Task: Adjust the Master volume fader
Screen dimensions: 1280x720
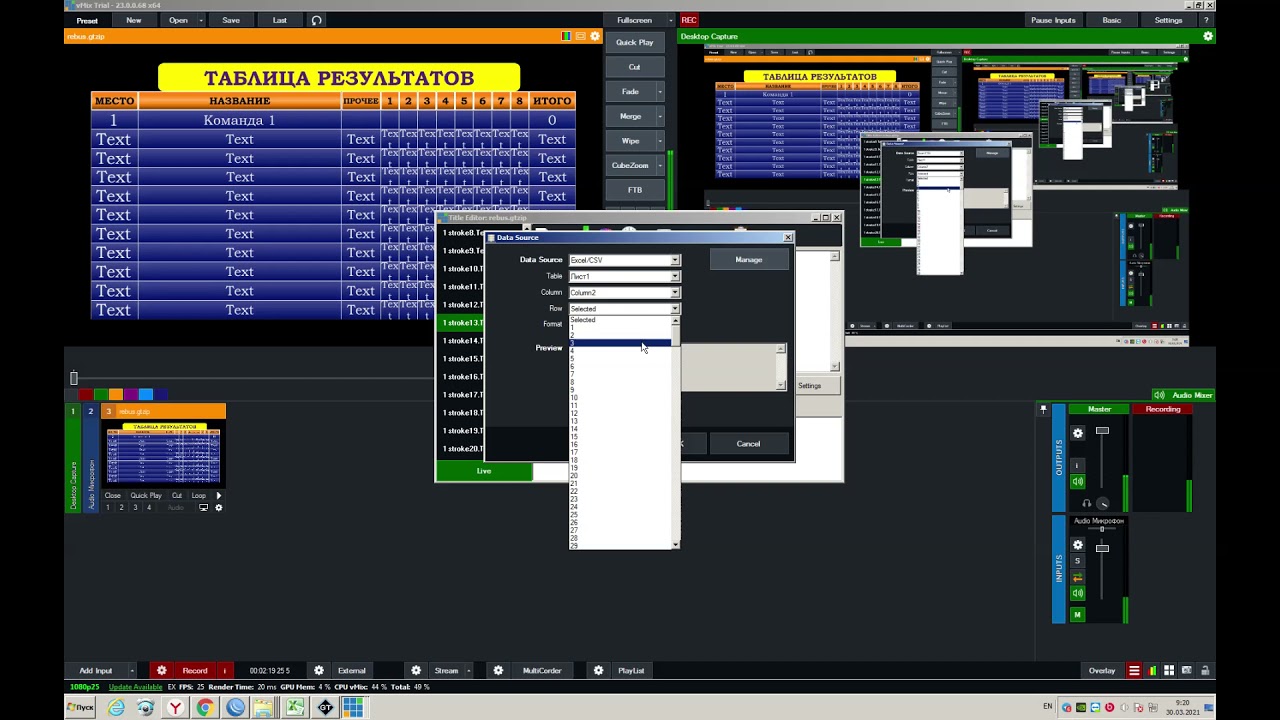Action: [x=1102, y=431]
